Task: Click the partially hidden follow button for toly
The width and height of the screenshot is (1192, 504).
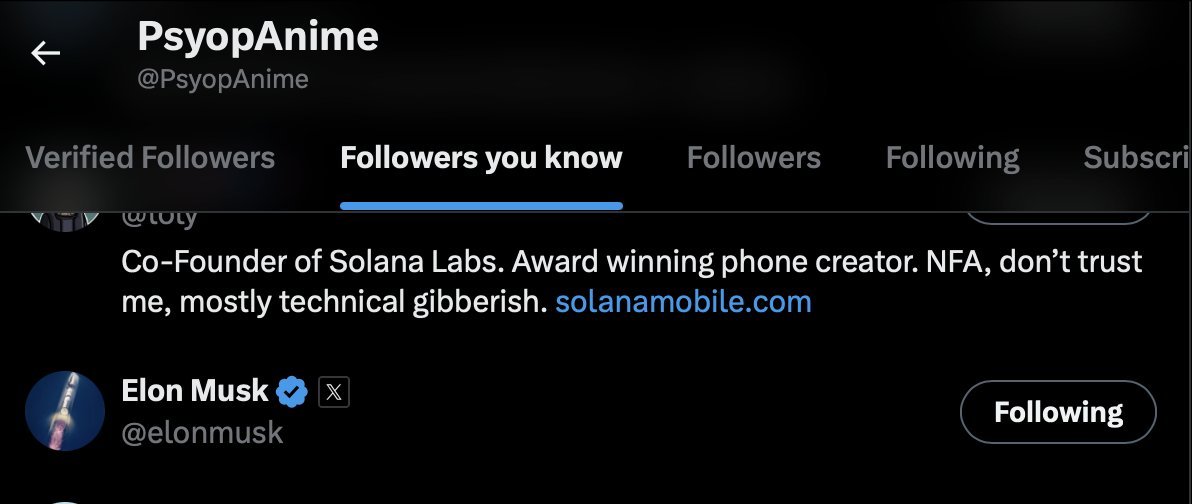Action: point(1057,217)
